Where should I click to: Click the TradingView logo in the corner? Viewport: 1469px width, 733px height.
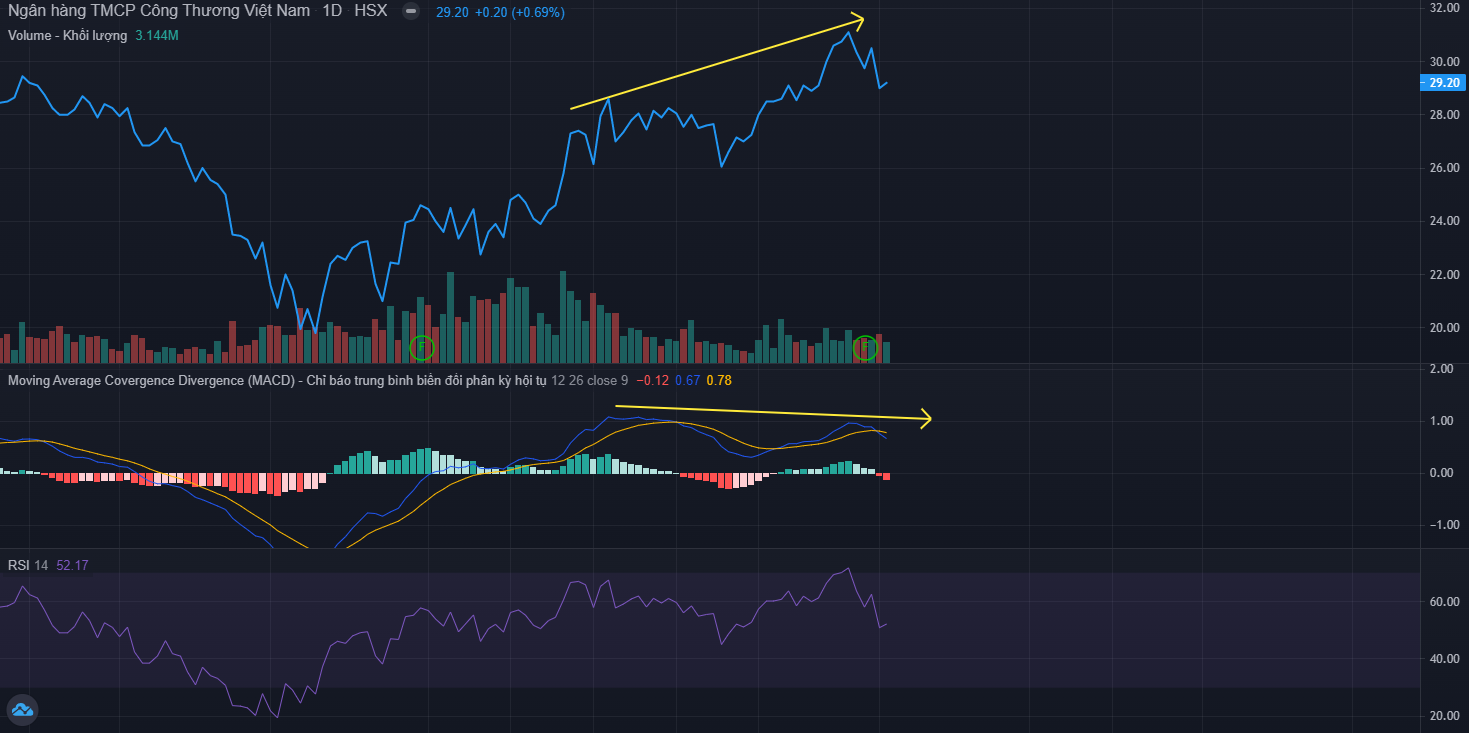22,711
